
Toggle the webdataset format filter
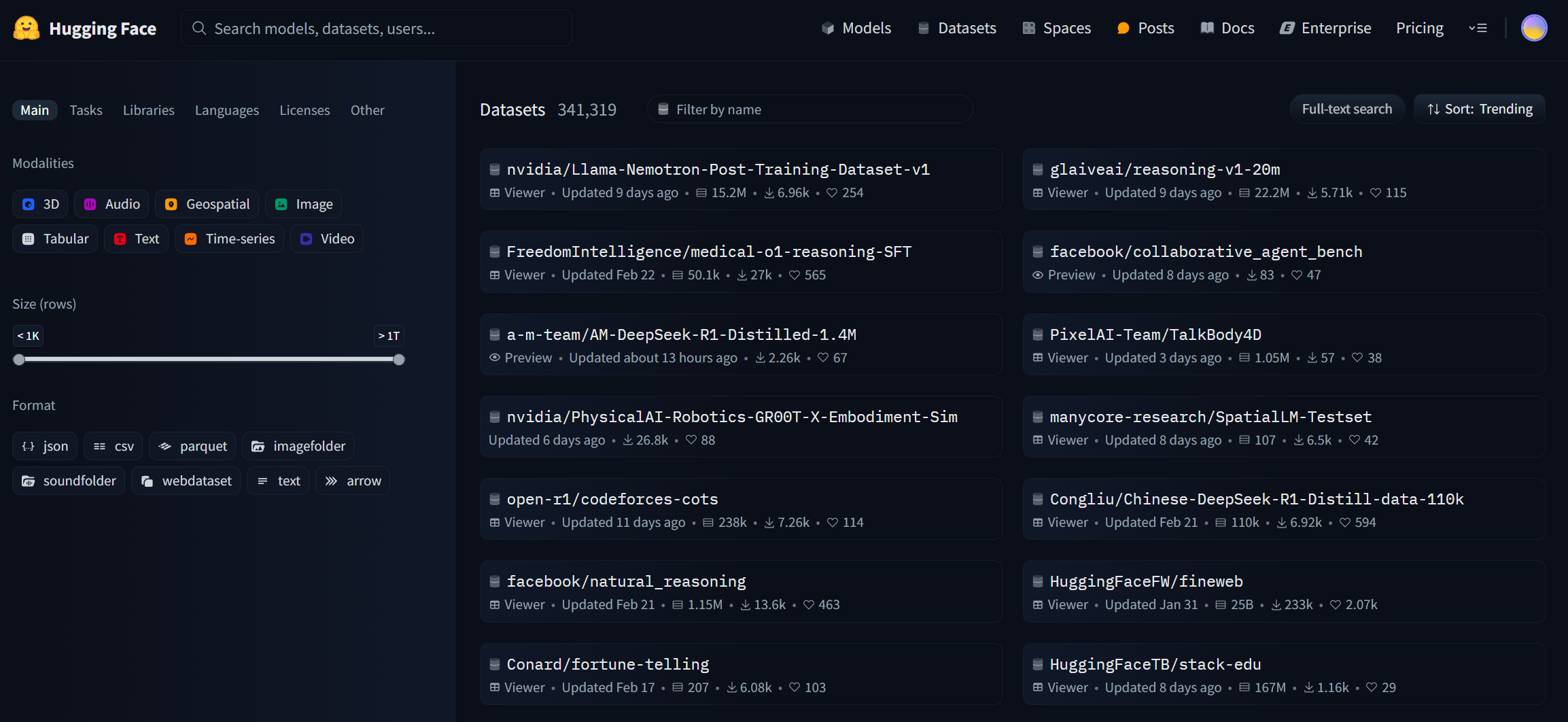(186, 481)
